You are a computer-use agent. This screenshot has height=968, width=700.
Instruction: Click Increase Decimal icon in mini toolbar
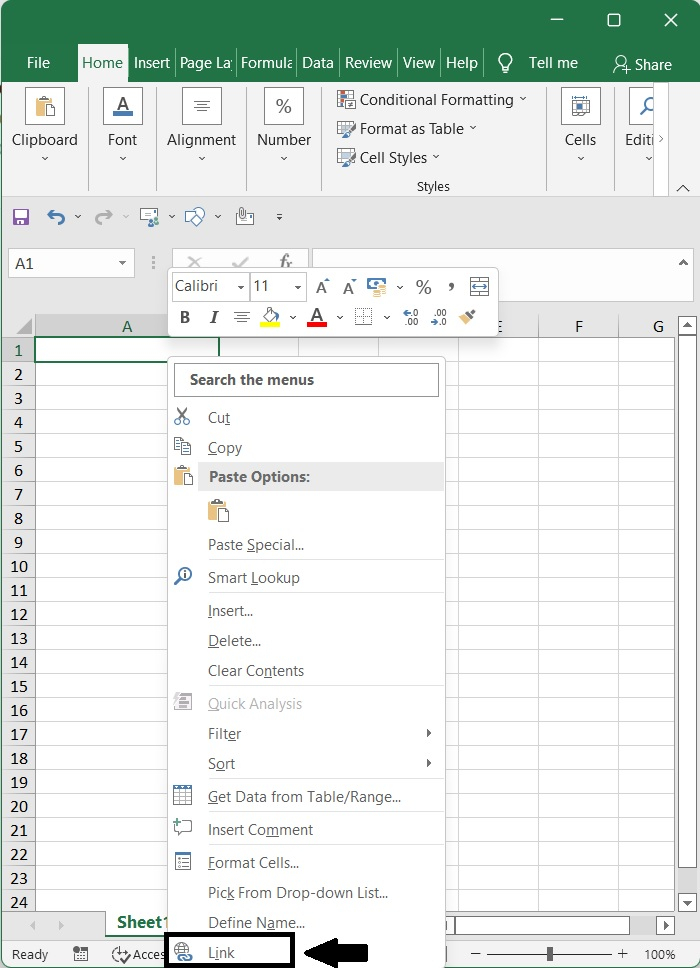[410, 317]
